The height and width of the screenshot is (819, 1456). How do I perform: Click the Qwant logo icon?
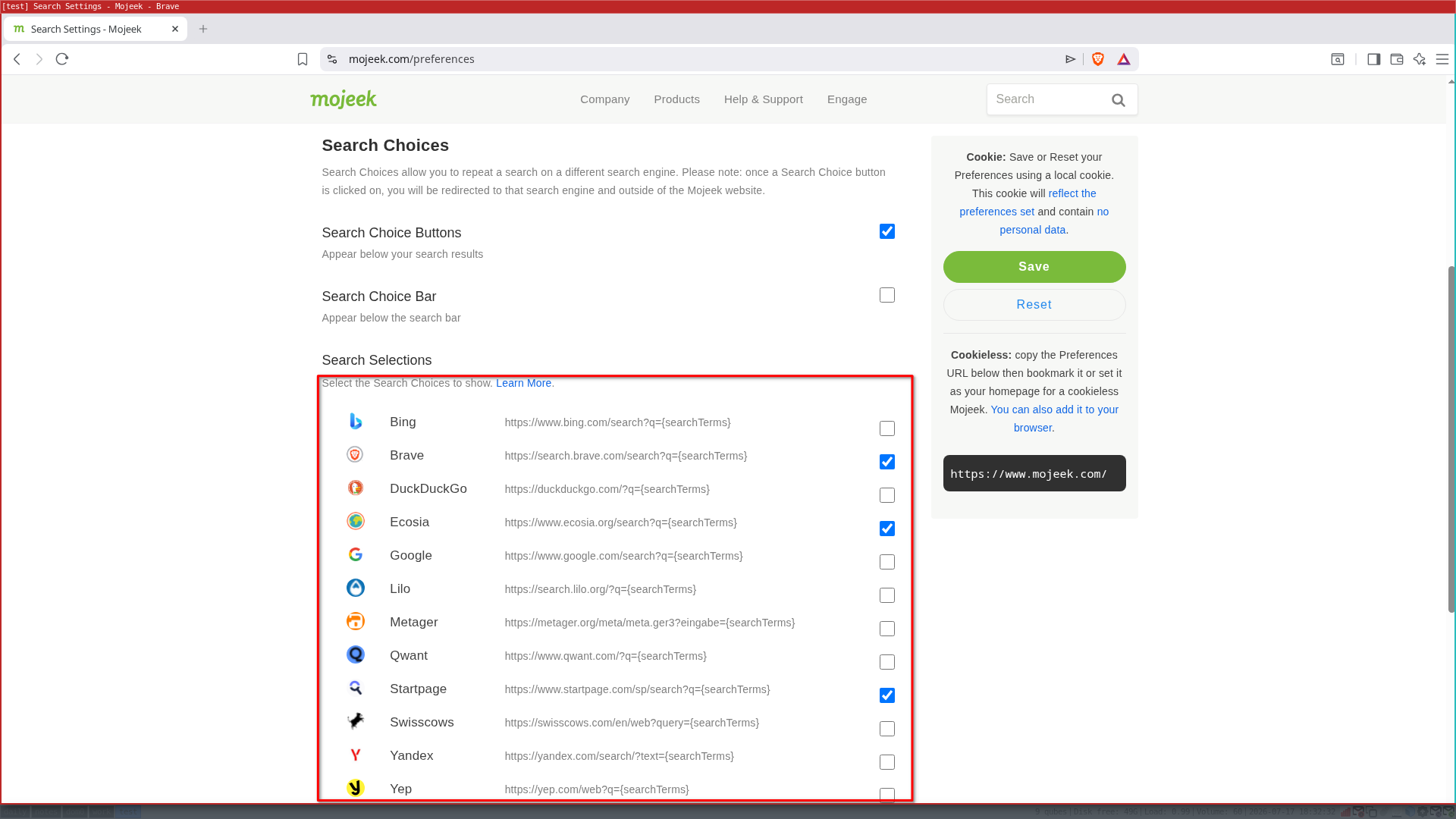pos(356,654)
